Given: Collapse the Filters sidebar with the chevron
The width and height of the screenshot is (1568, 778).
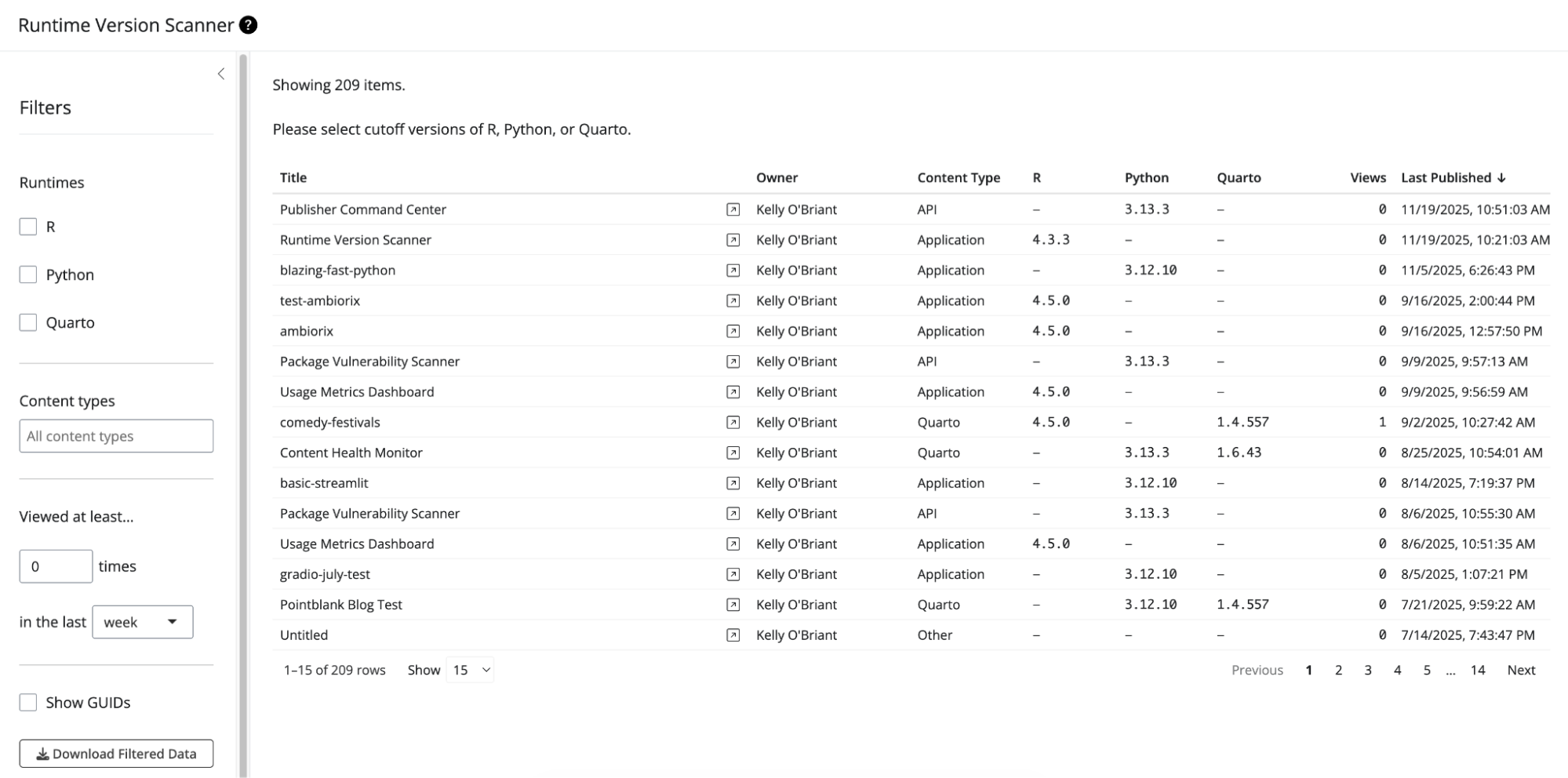Looking at the screenshot, I should [x=221, y=74].
